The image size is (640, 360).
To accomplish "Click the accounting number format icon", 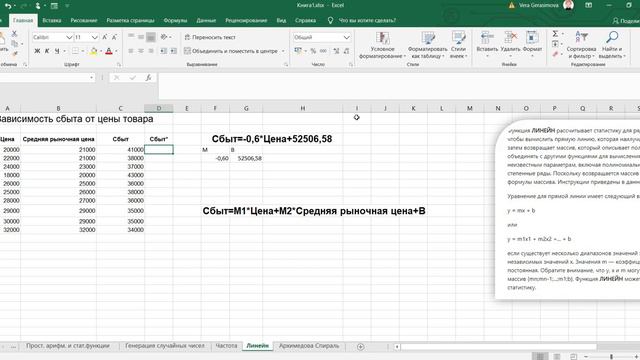I will [298, 51].
